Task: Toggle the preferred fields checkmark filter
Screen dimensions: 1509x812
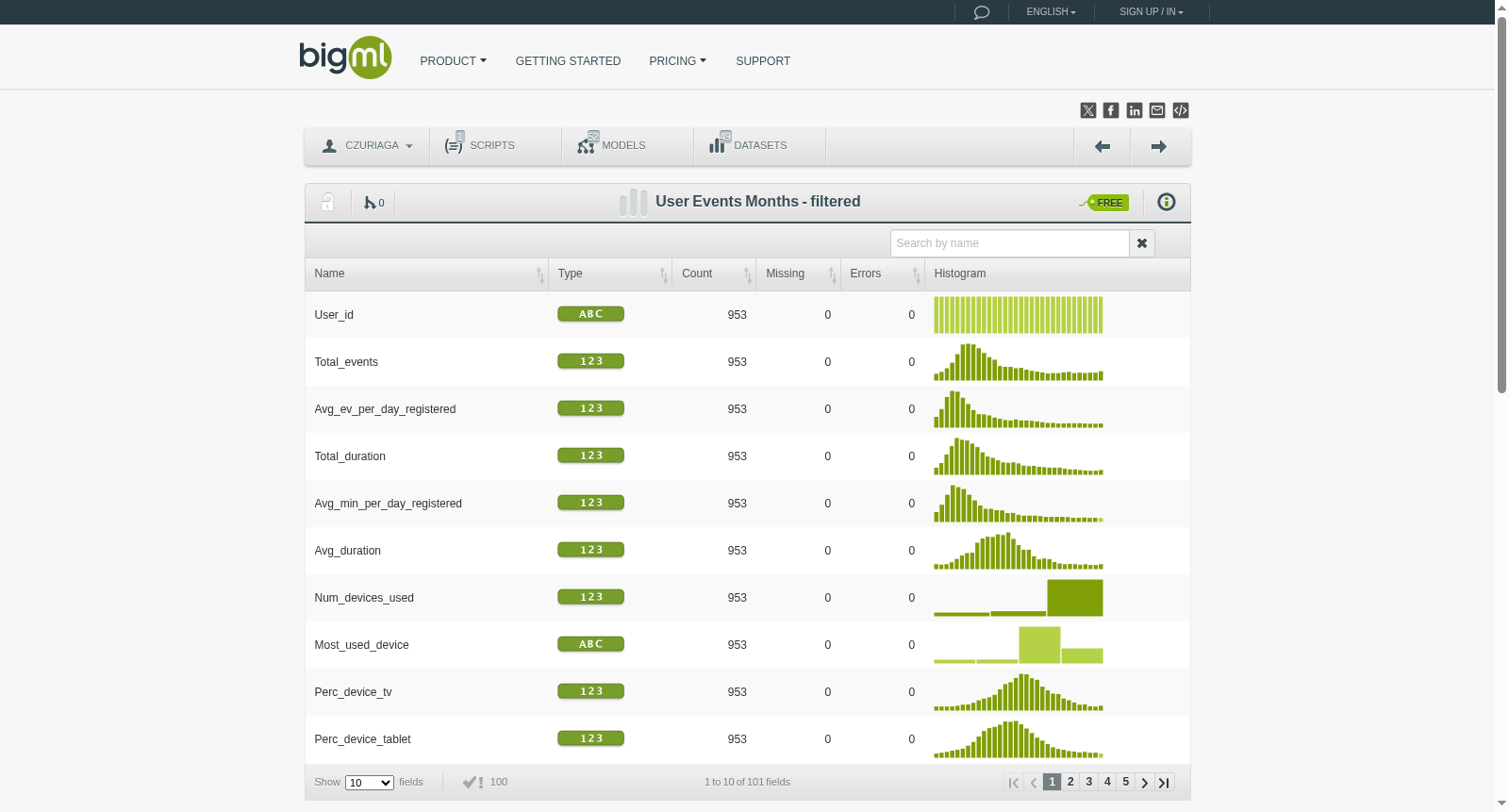Action: point(473,782)
